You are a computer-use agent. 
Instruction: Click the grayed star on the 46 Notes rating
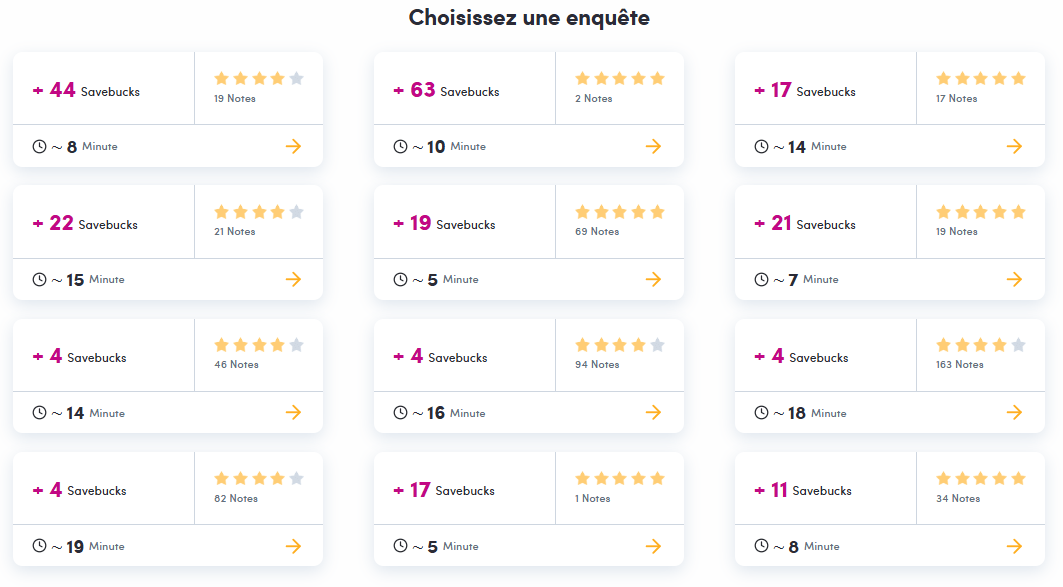point(295,344)
